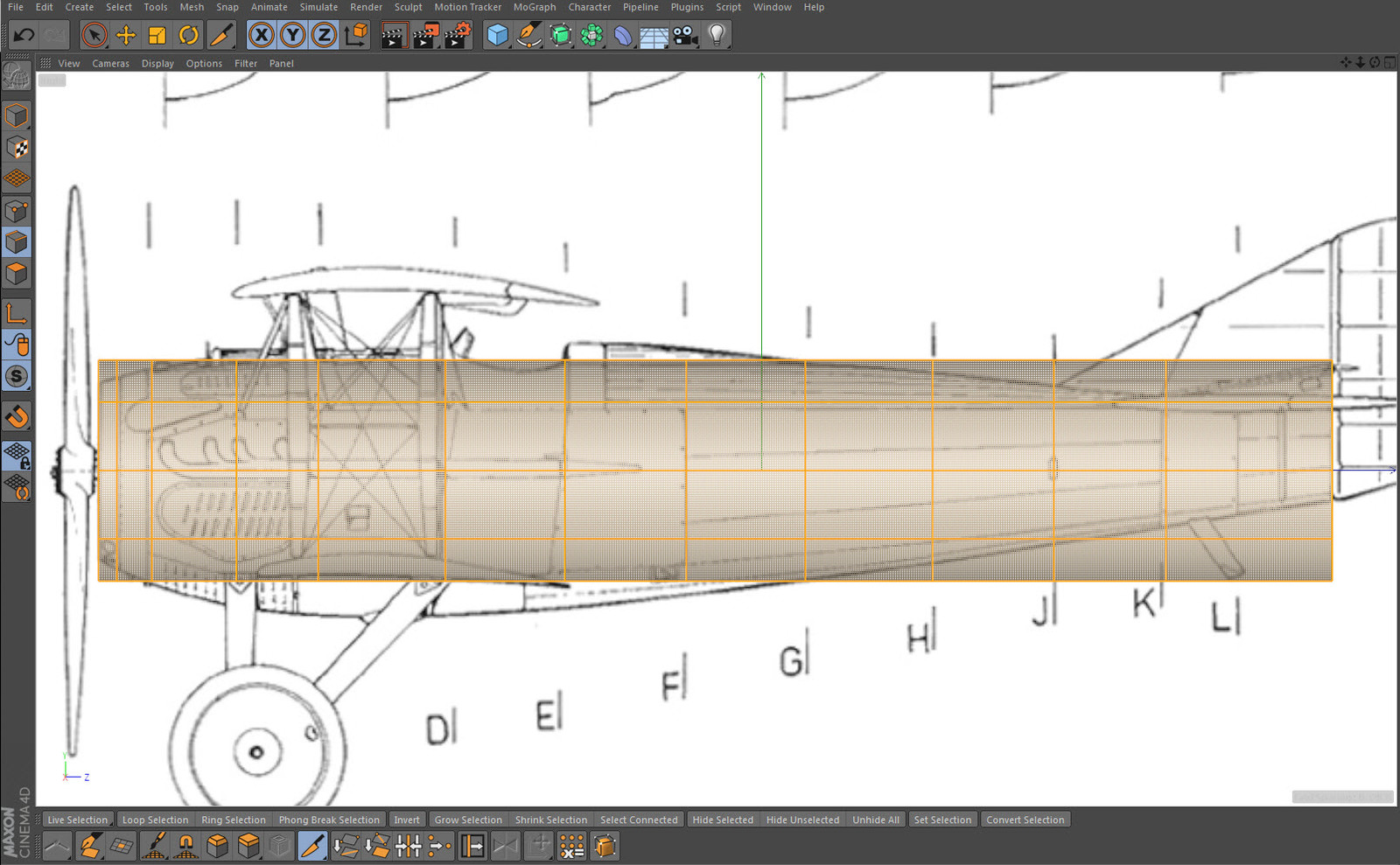This screenshot has height=865, width=1400.
Task: Toggle Locked Workplane grid icon
Action: click(16, 455)
